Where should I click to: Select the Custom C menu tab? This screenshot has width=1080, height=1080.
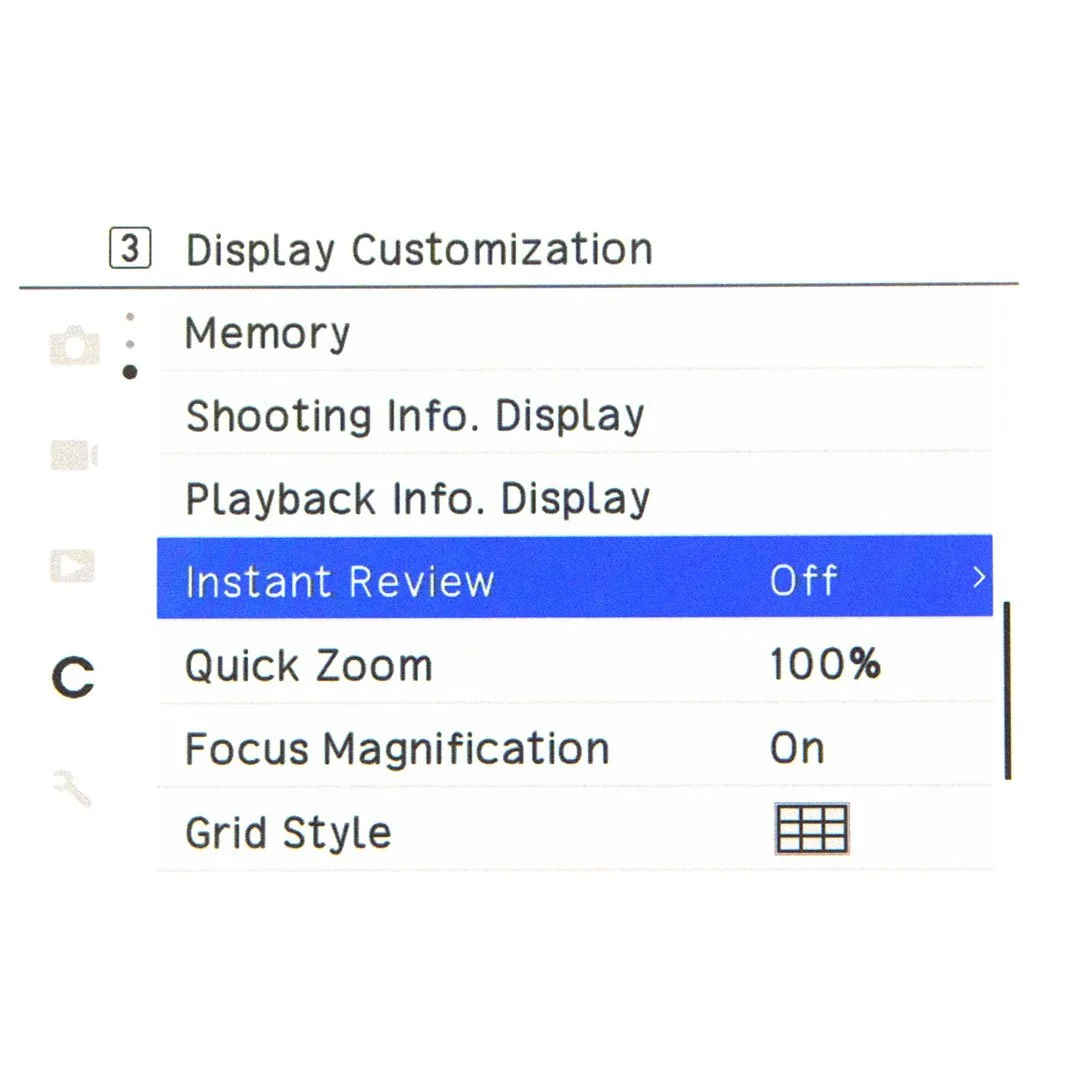pos(73,677)
